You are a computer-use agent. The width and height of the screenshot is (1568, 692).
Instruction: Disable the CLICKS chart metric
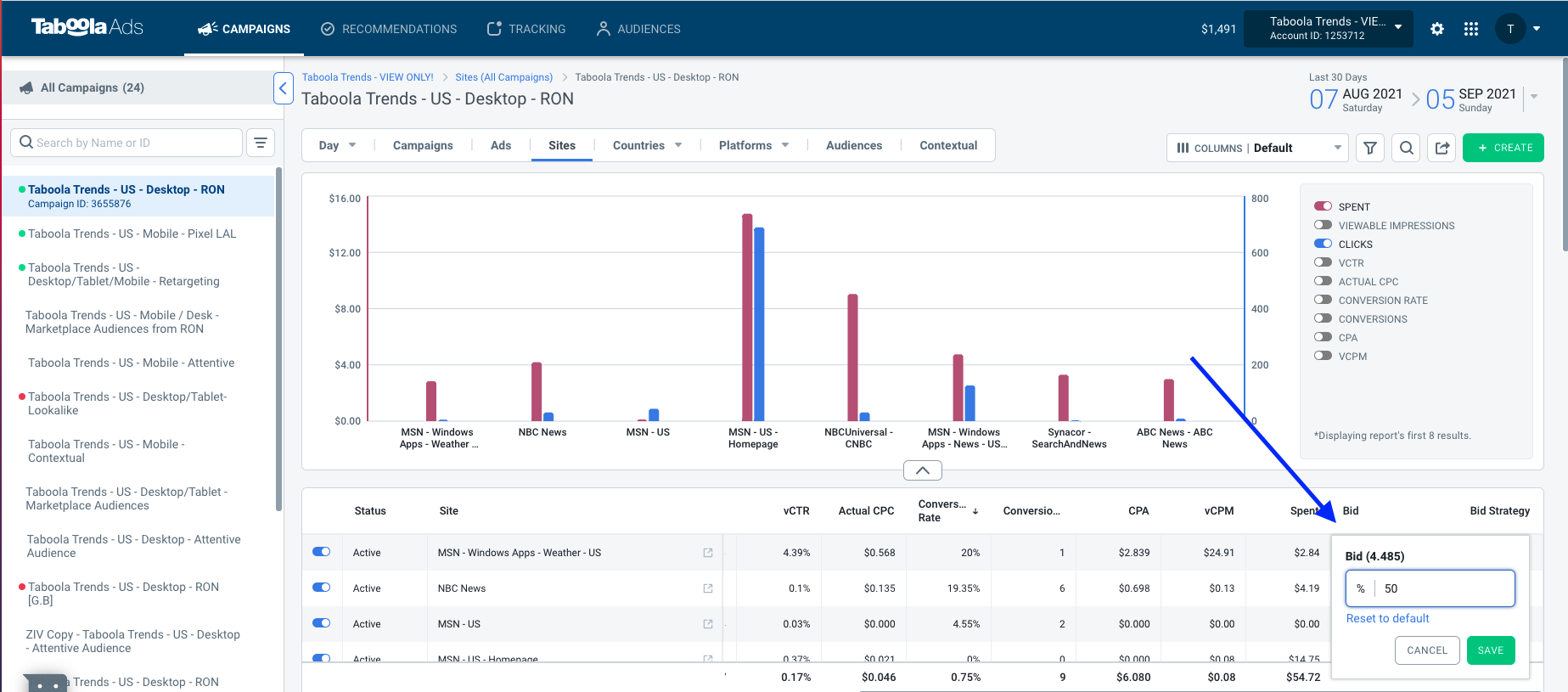1323,244
